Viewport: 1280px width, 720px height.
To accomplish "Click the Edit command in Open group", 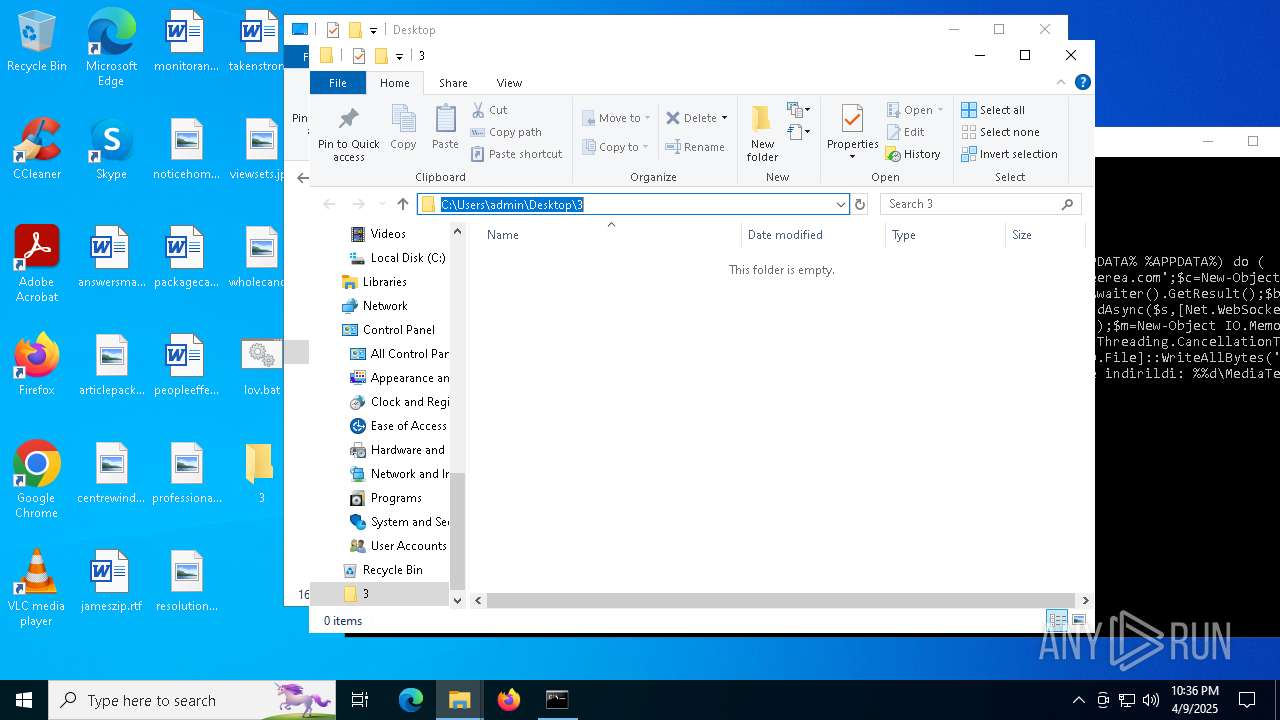I will (x=905, y=132).
